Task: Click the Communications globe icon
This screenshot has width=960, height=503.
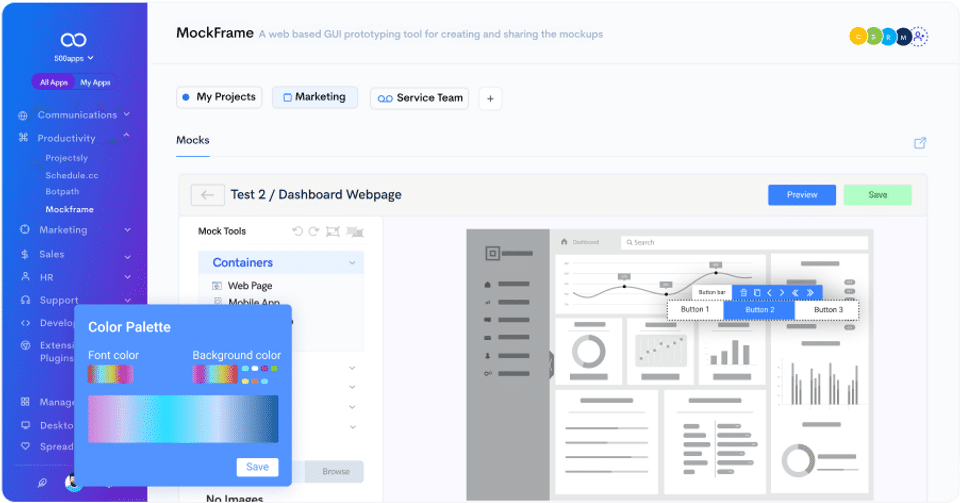Action: point(23,115)
